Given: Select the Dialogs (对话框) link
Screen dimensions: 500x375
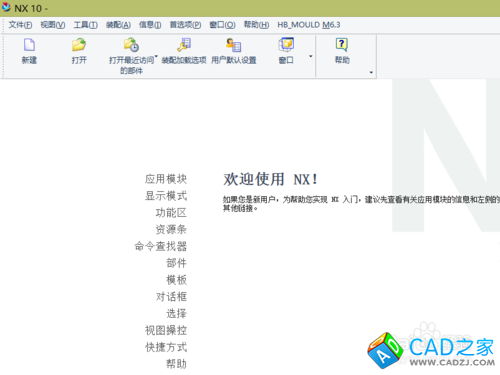Looking at the screenshot, I should 171,297.
